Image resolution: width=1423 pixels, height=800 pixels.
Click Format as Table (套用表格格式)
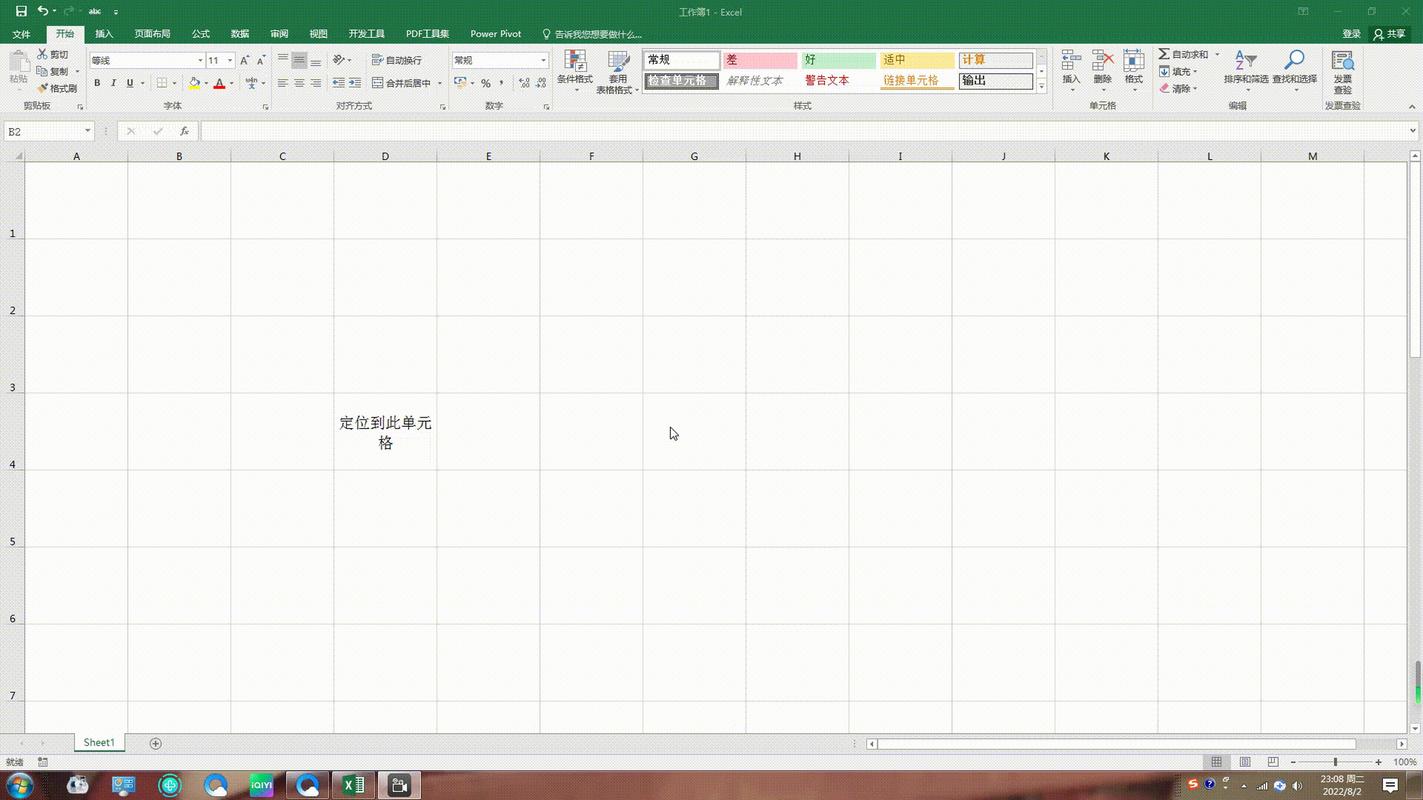pyautogui.click(x=617, y=72)
